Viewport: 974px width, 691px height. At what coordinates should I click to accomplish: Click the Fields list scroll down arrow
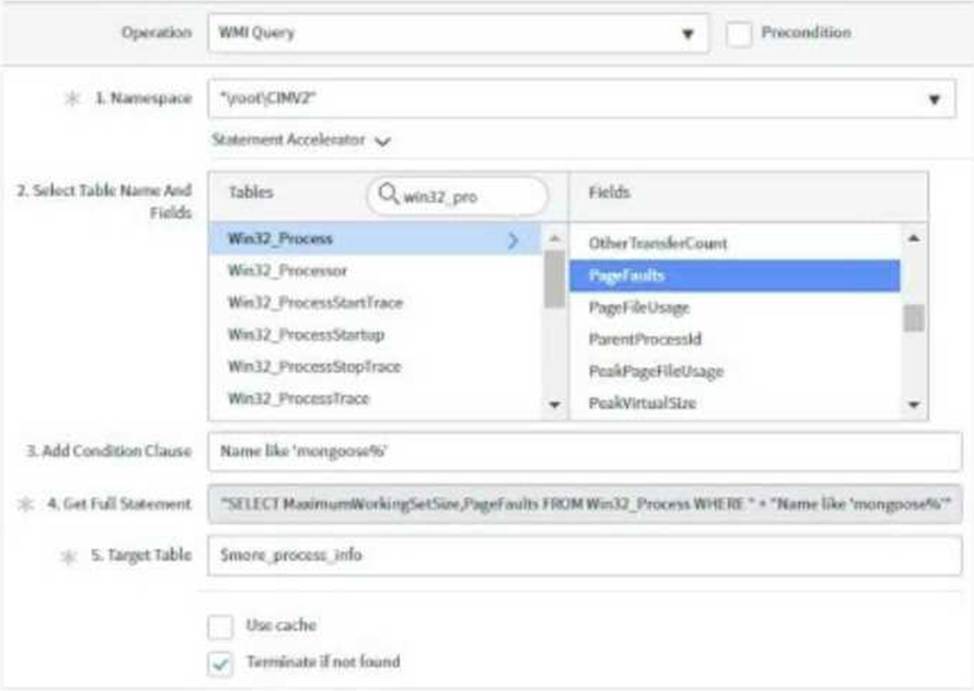[x=914, y=405]
